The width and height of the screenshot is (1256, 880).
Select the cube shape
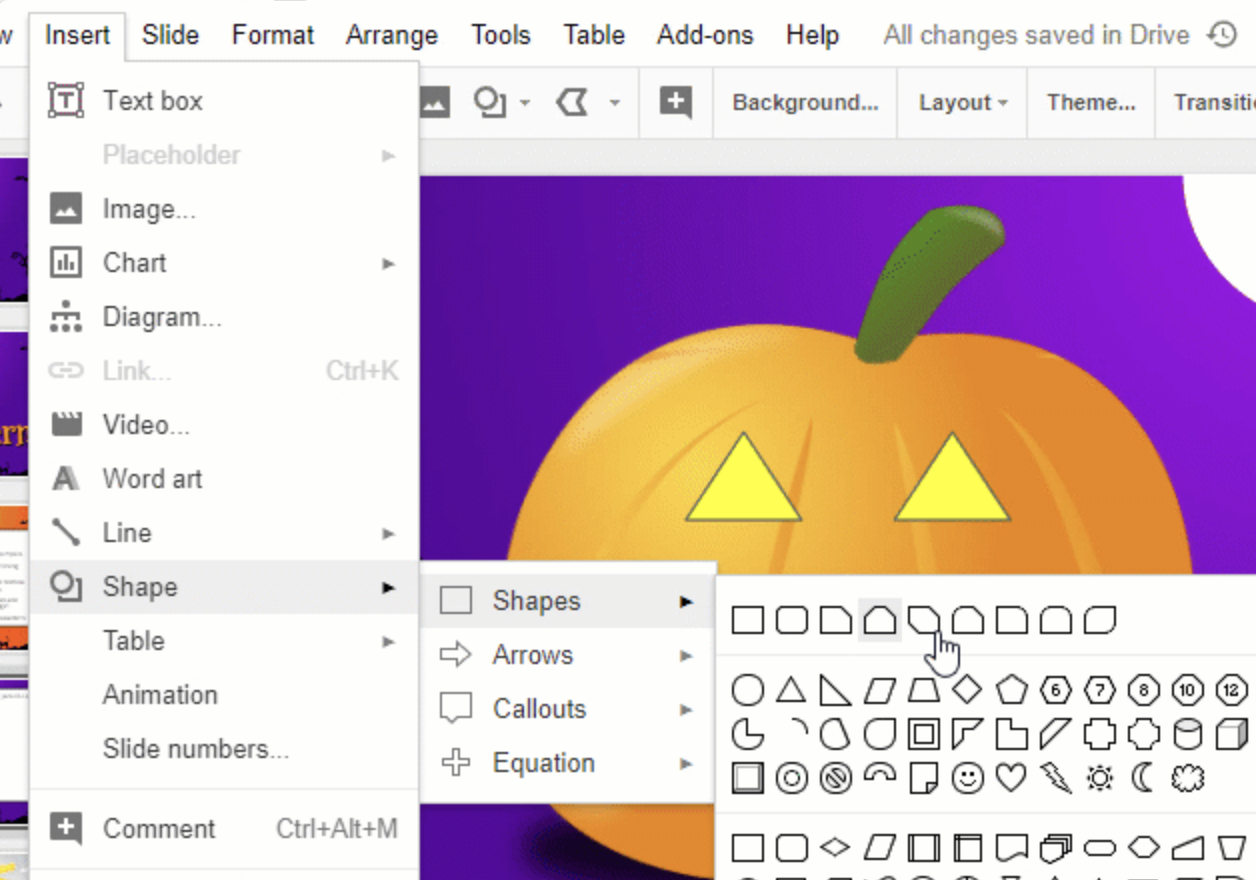pyautogui.click(x=1232, y=734)
